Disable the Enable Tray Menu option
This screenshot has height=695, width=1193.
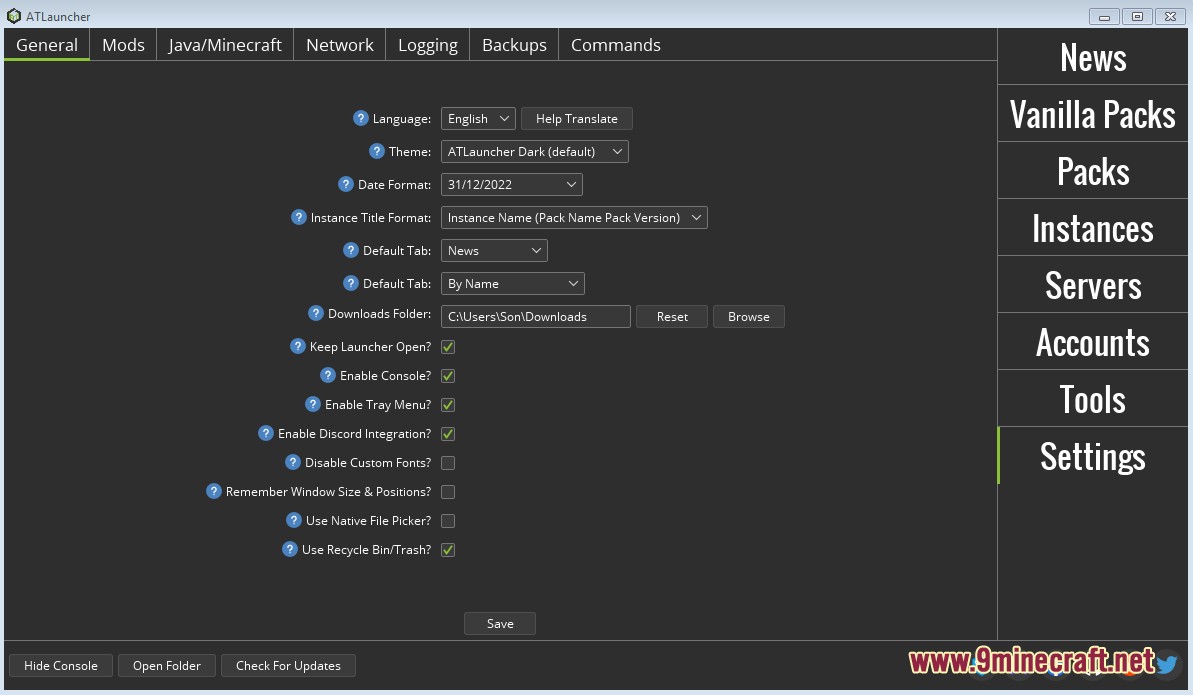448,405
